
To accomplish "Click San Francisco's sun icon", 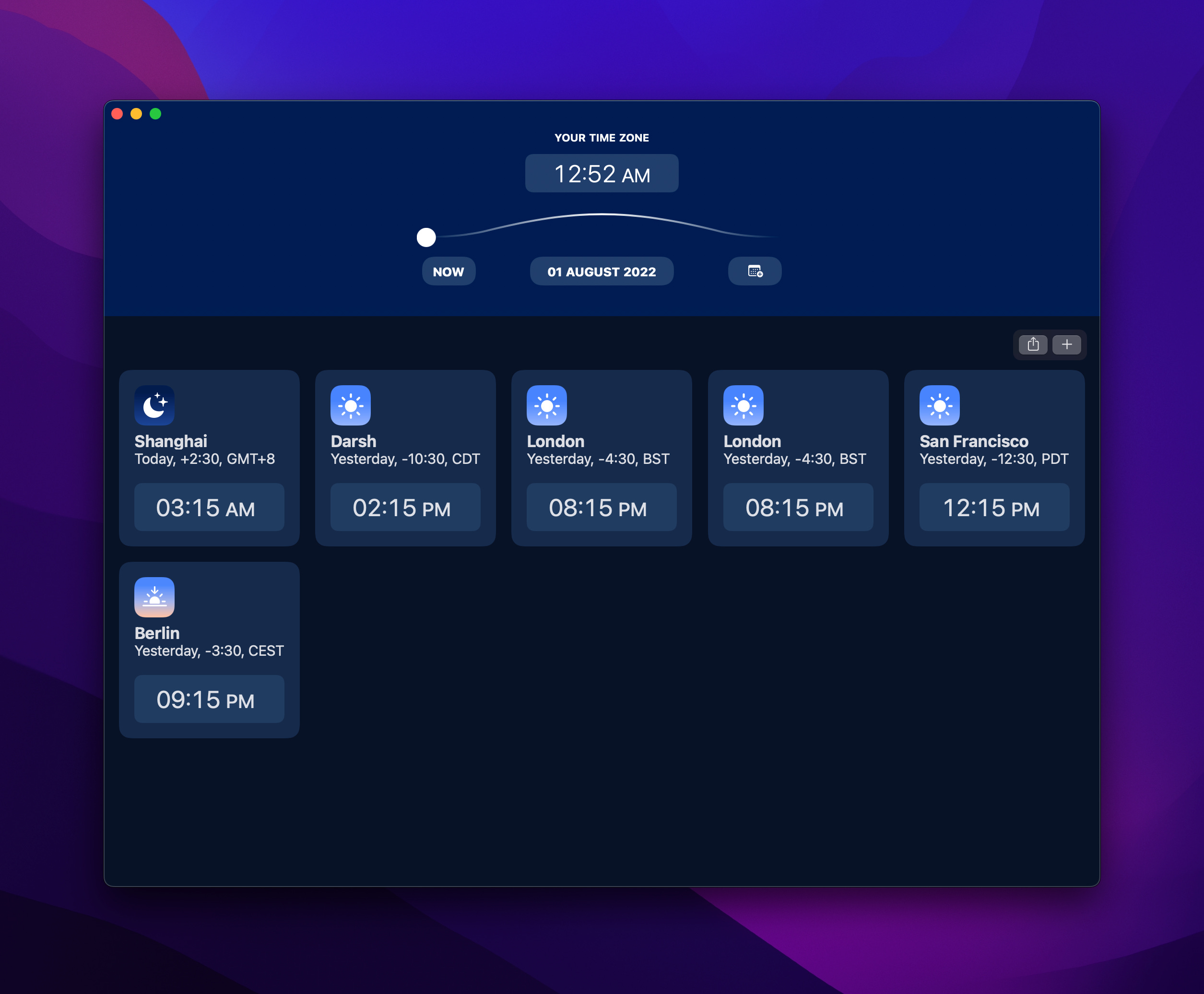I will tap(939, 405).
